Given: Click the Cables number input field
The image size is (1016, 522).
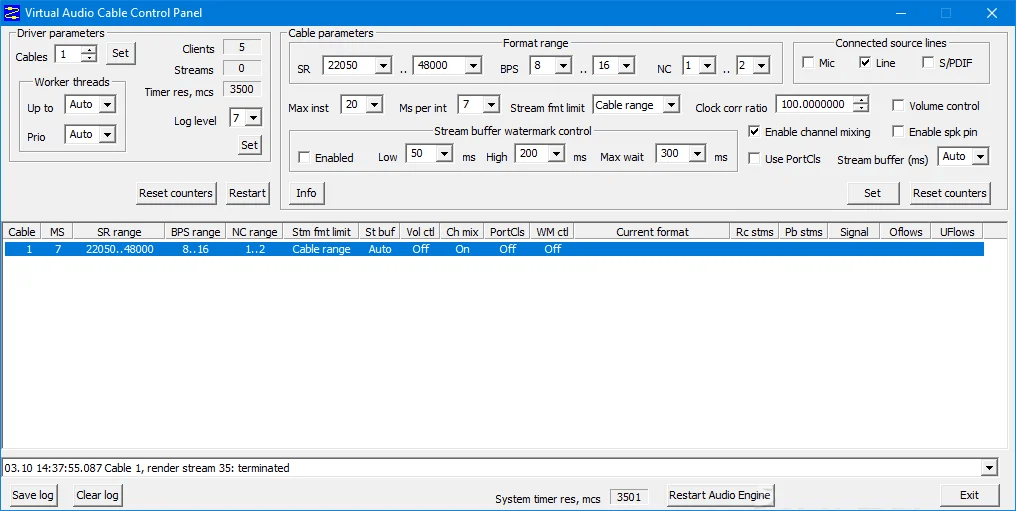Looking at the screenshot, I should (70, 54).
